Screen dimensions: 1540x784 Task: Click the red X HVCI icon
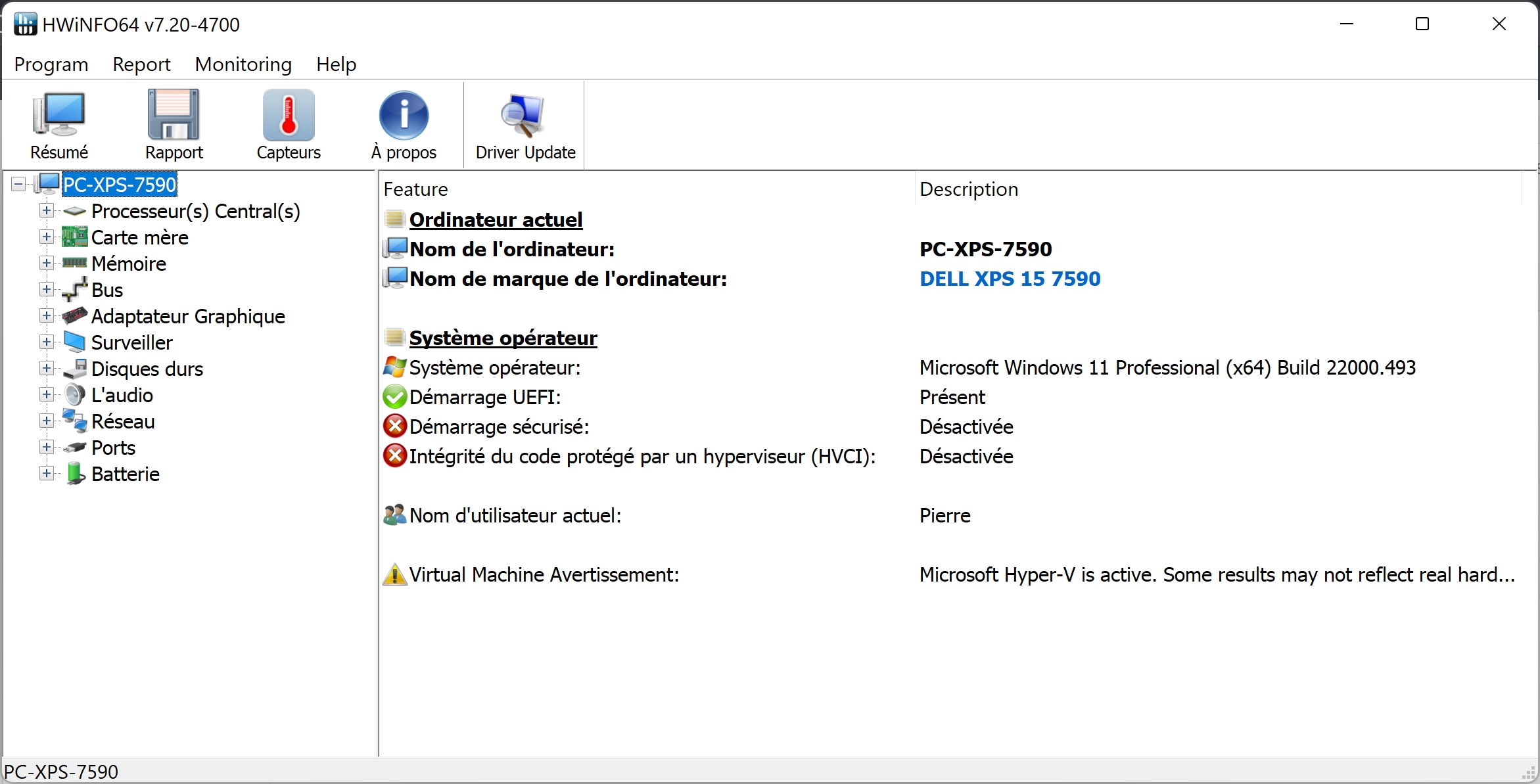click(394, 456)
